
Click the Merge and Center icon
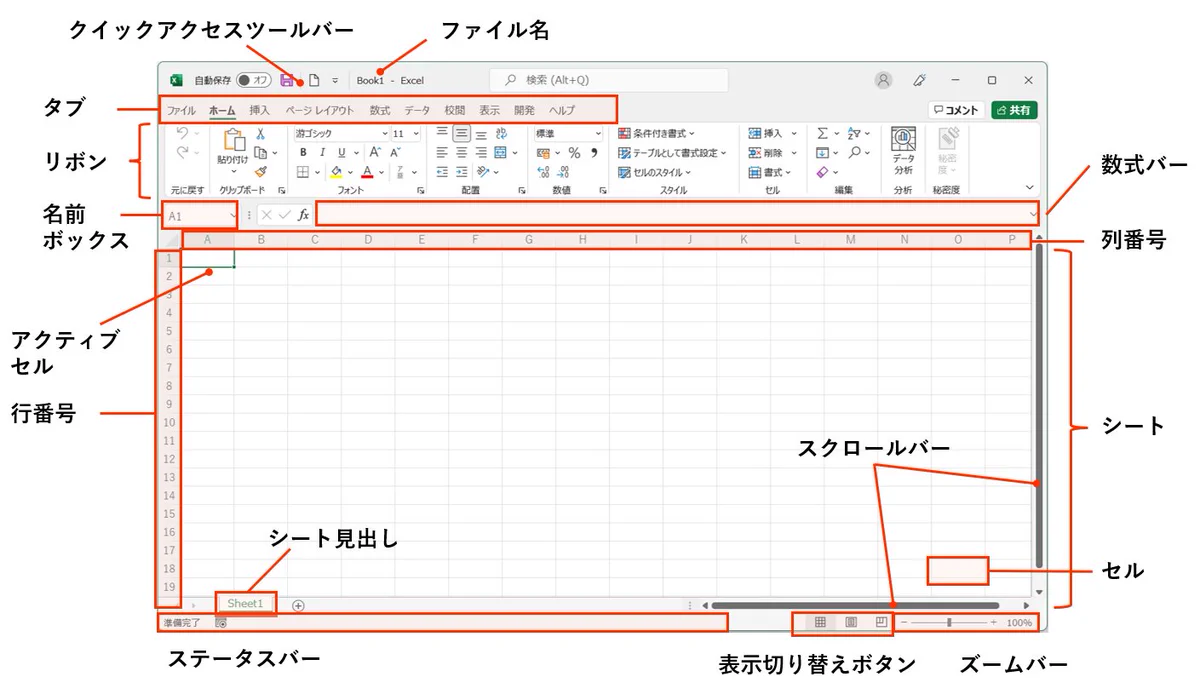[x=502, y=152]
